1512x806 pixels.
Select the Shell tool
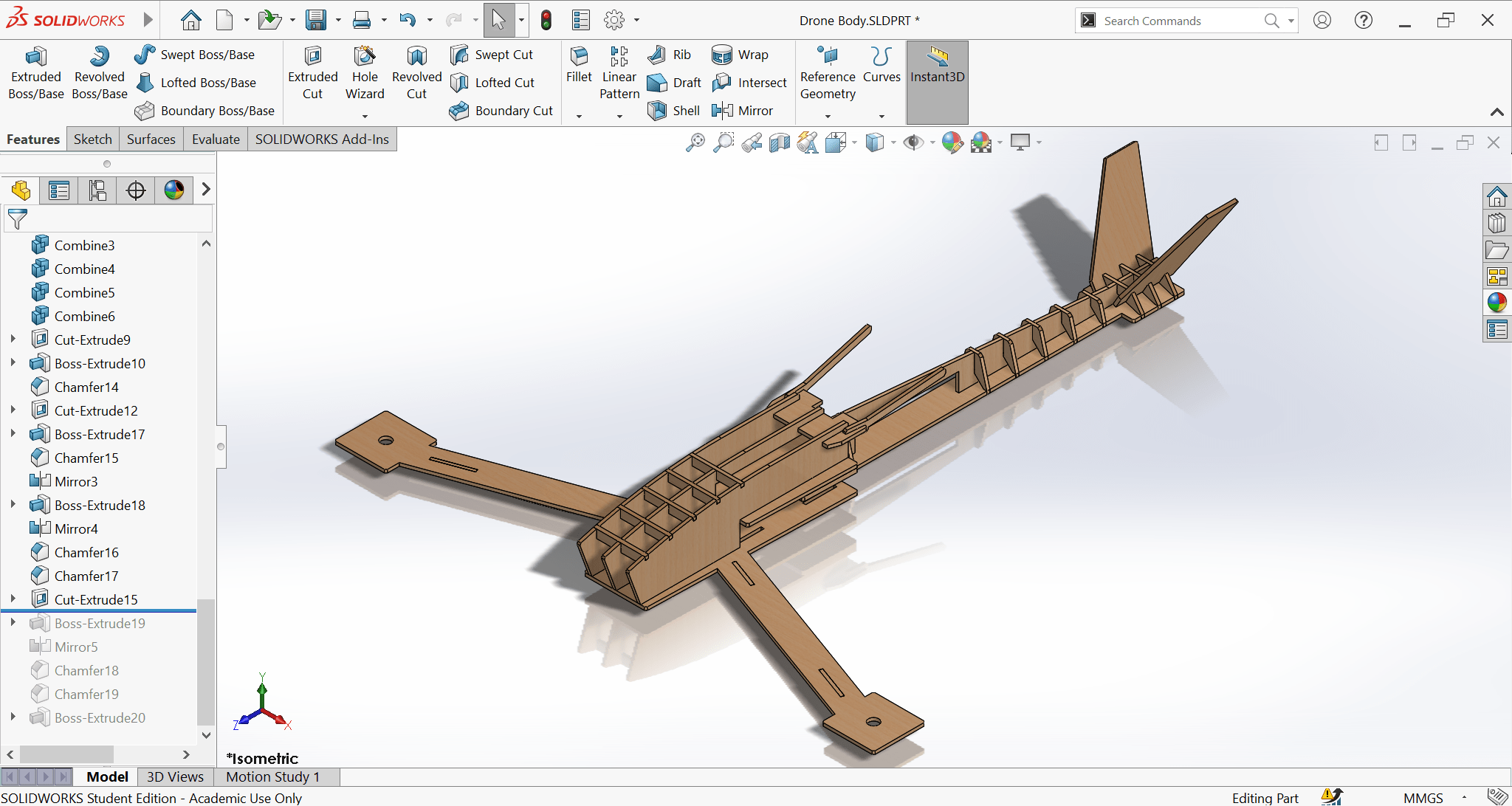click(x=673, y=111)
